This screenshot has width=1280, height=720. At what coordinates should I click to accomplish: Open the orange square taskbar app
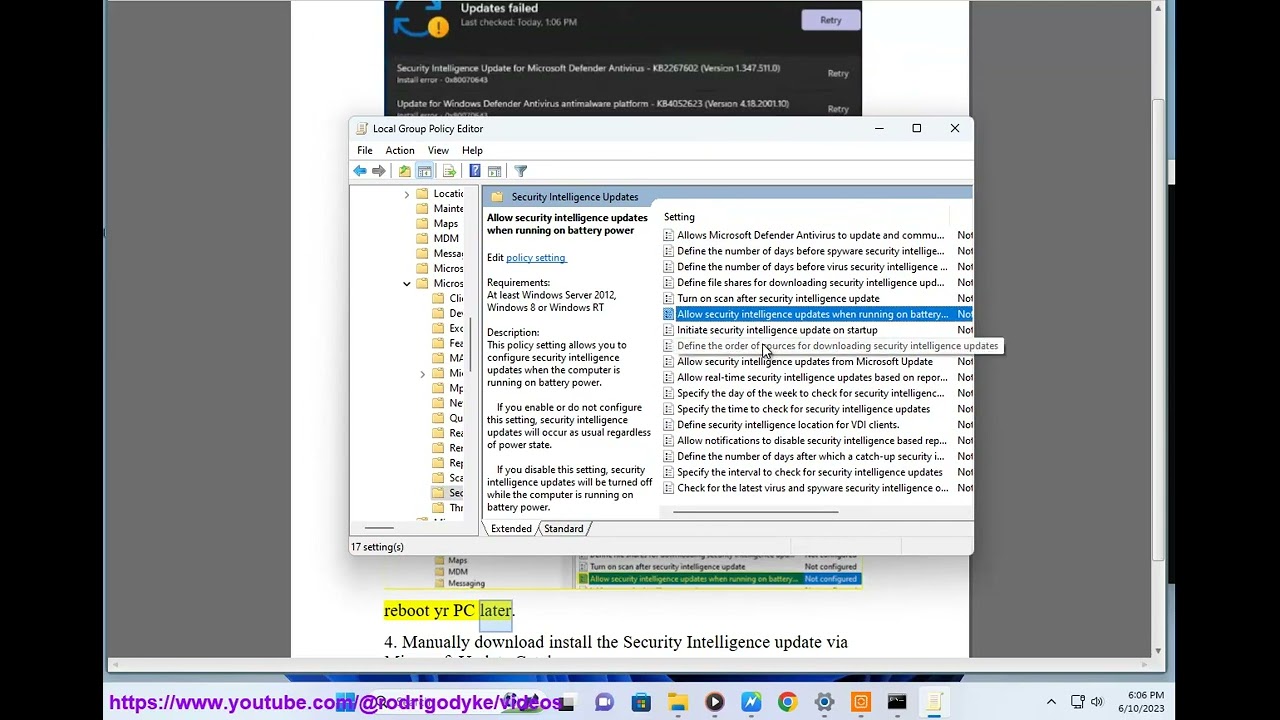tap(860, 703)
